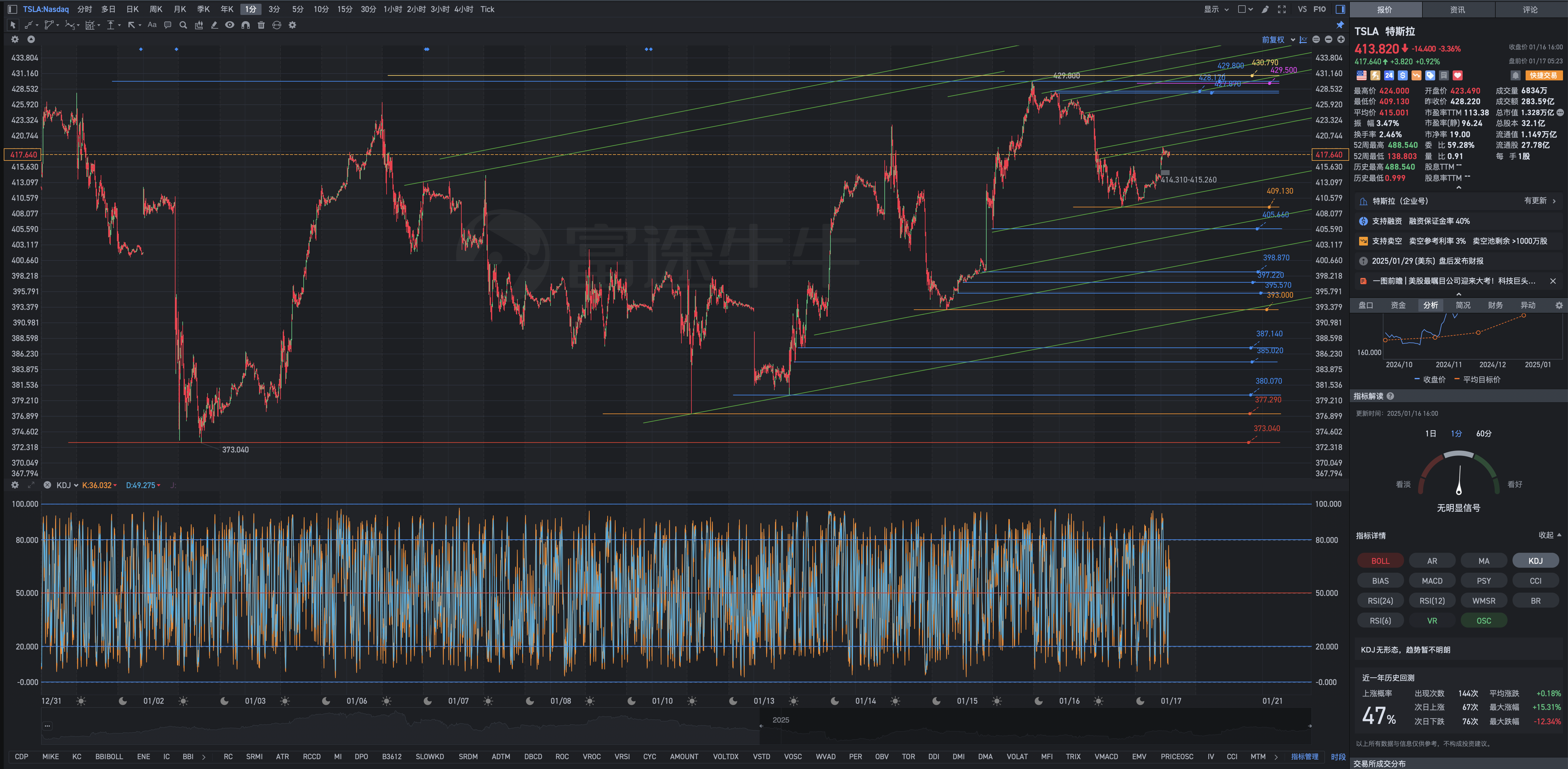Open drawing toolbar settings gear
This screenshot has width=1568, height=769.
292,25
